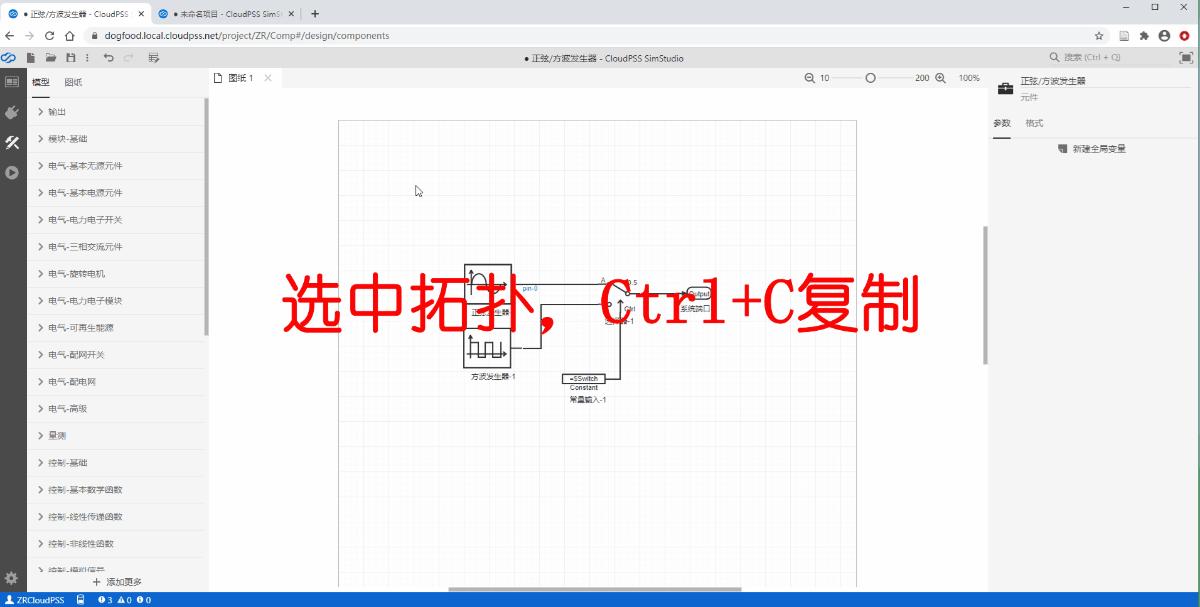
Task: Open the 格式 tab in the right panel
Action: click(1032, 123)
